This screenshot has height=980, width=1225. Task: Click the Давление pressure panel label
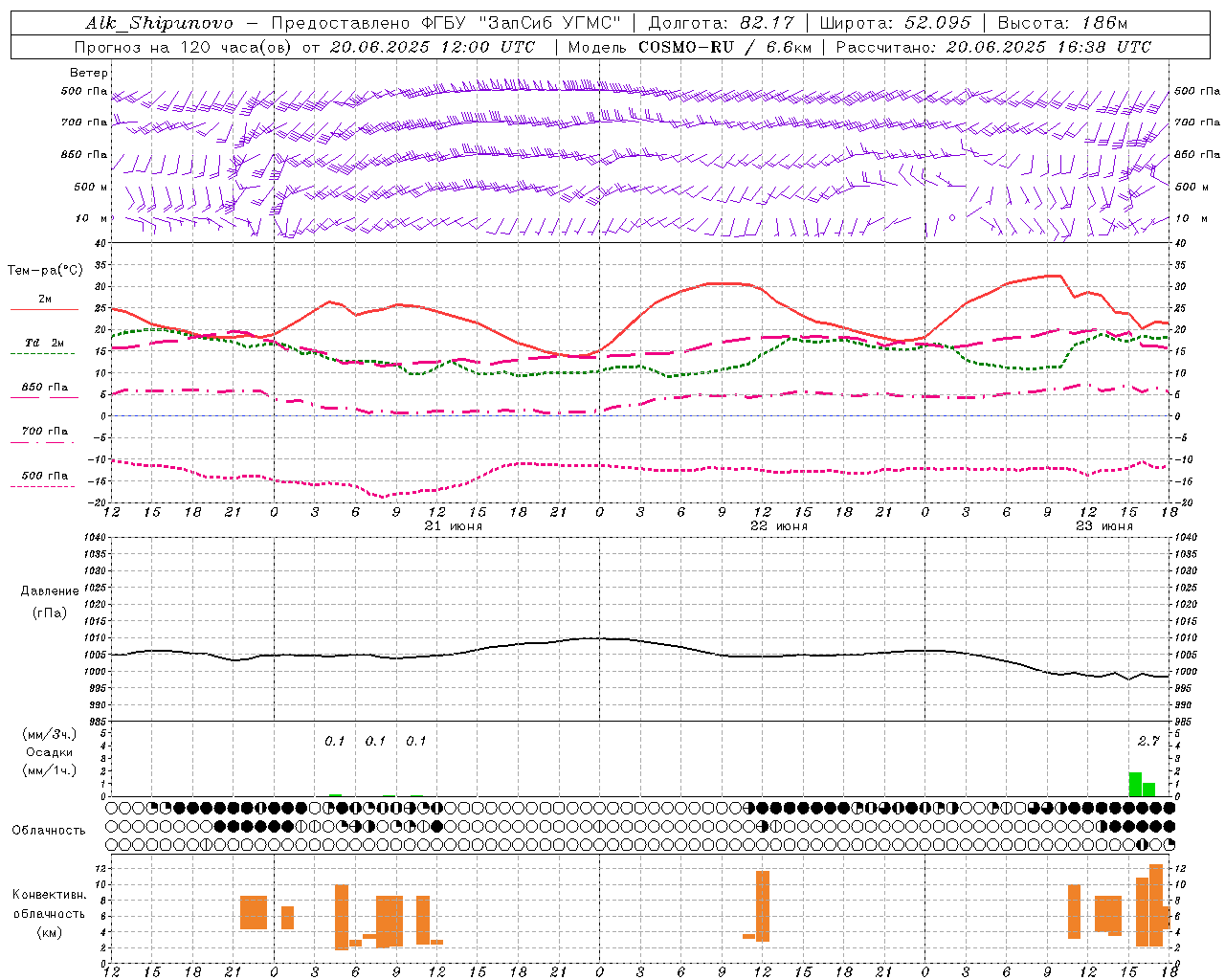click(x=50, y=591)
